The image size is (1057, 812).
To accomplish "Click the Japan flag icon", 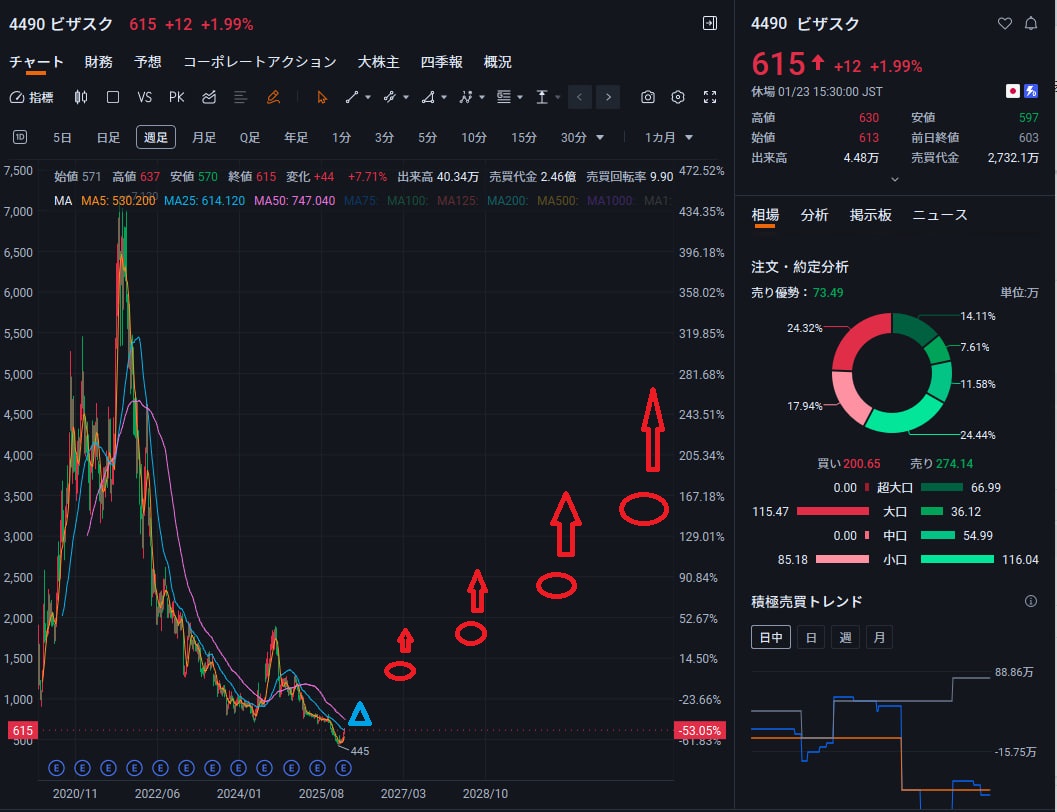I will click(1013, 91).
